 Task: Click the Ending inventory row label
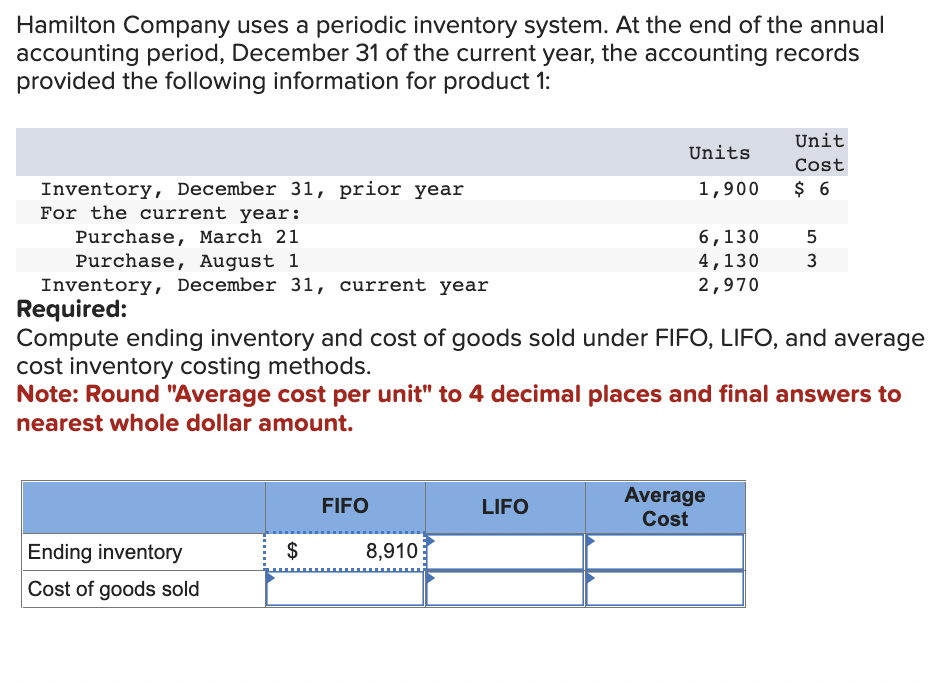point(105,551)
